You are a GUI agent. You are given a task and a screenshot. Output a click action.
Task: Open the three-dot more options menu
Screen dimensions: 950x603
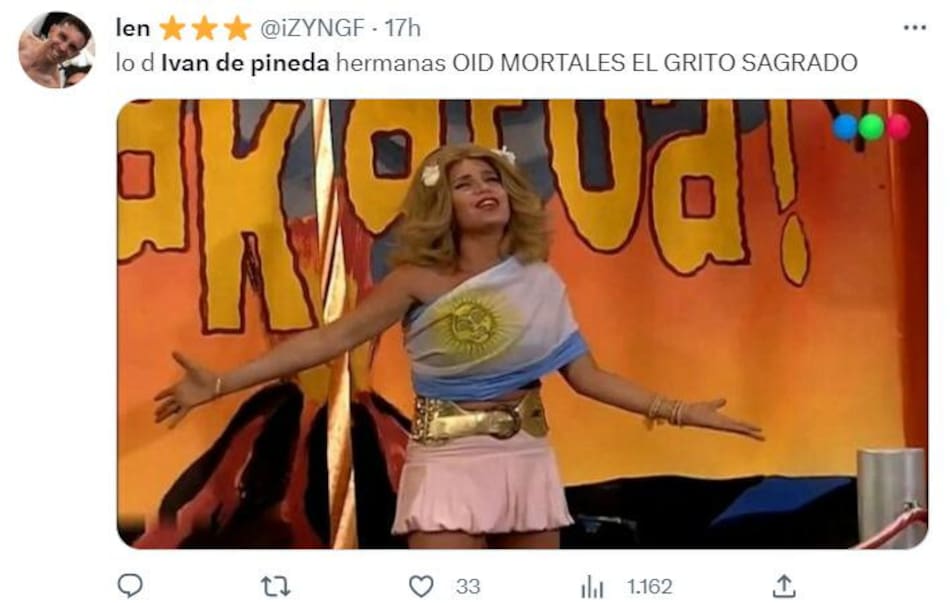click(x=914, y=27)
